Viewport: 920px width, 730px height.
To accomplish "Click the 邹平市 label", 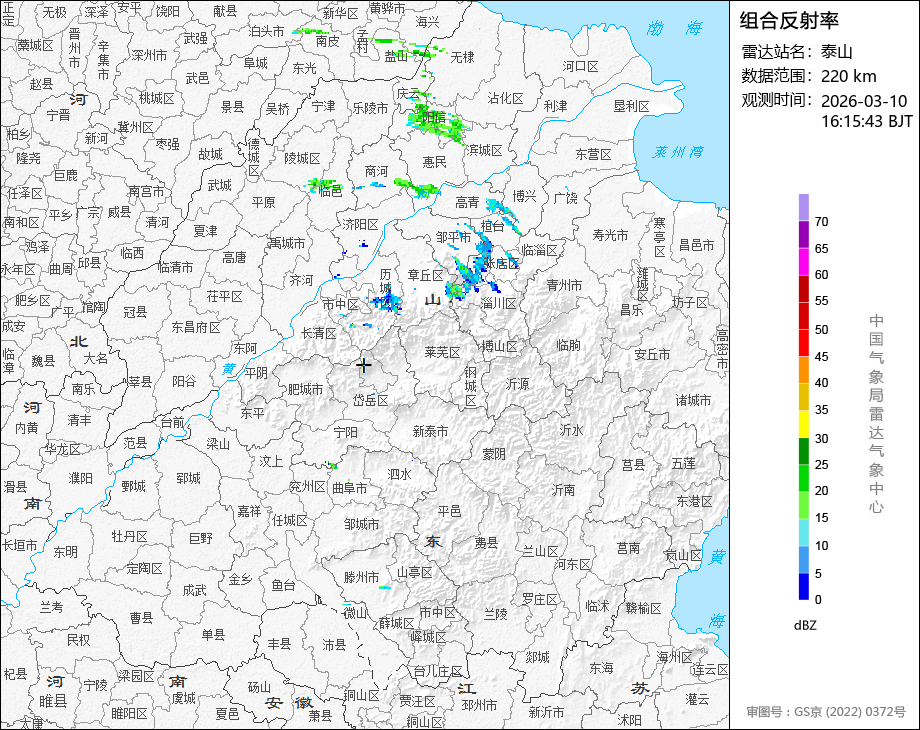I will click(454, 238).
